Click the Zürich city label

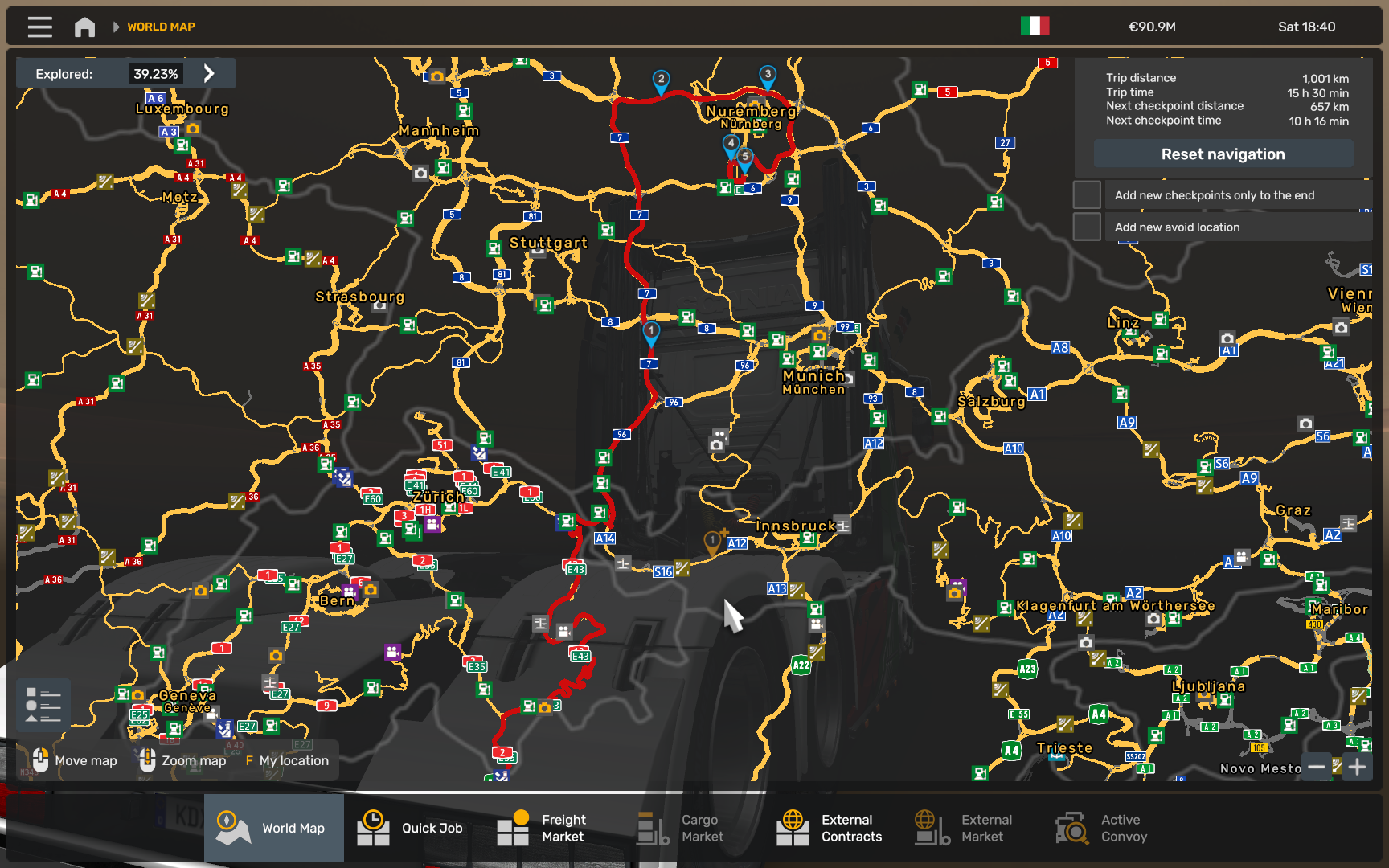438,497
